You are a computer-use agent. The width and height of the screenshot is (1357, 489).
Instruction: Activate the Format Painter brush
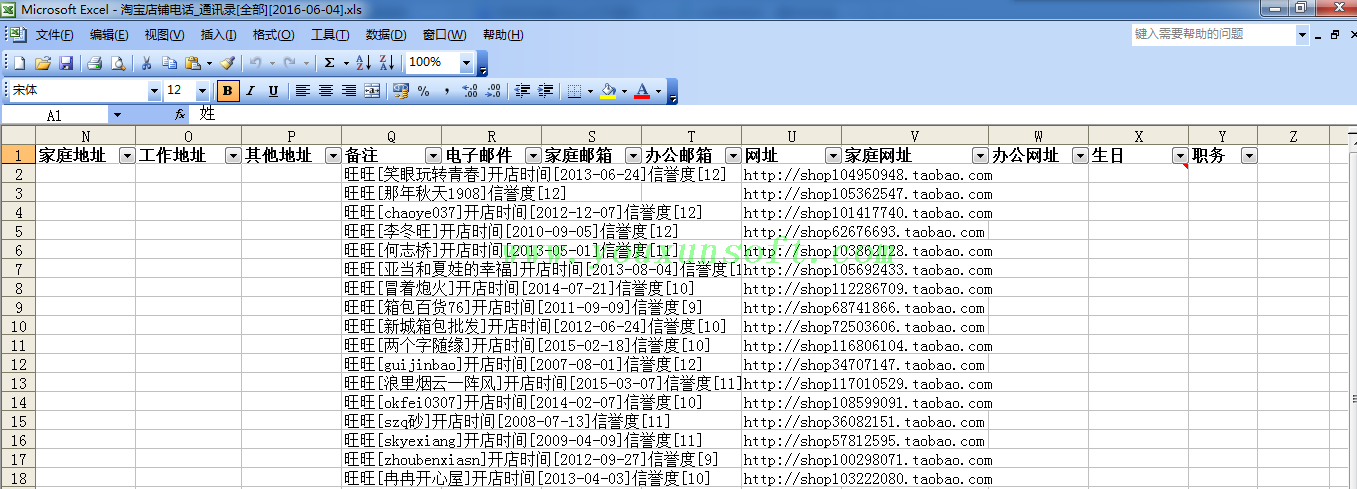click(228, 63)
